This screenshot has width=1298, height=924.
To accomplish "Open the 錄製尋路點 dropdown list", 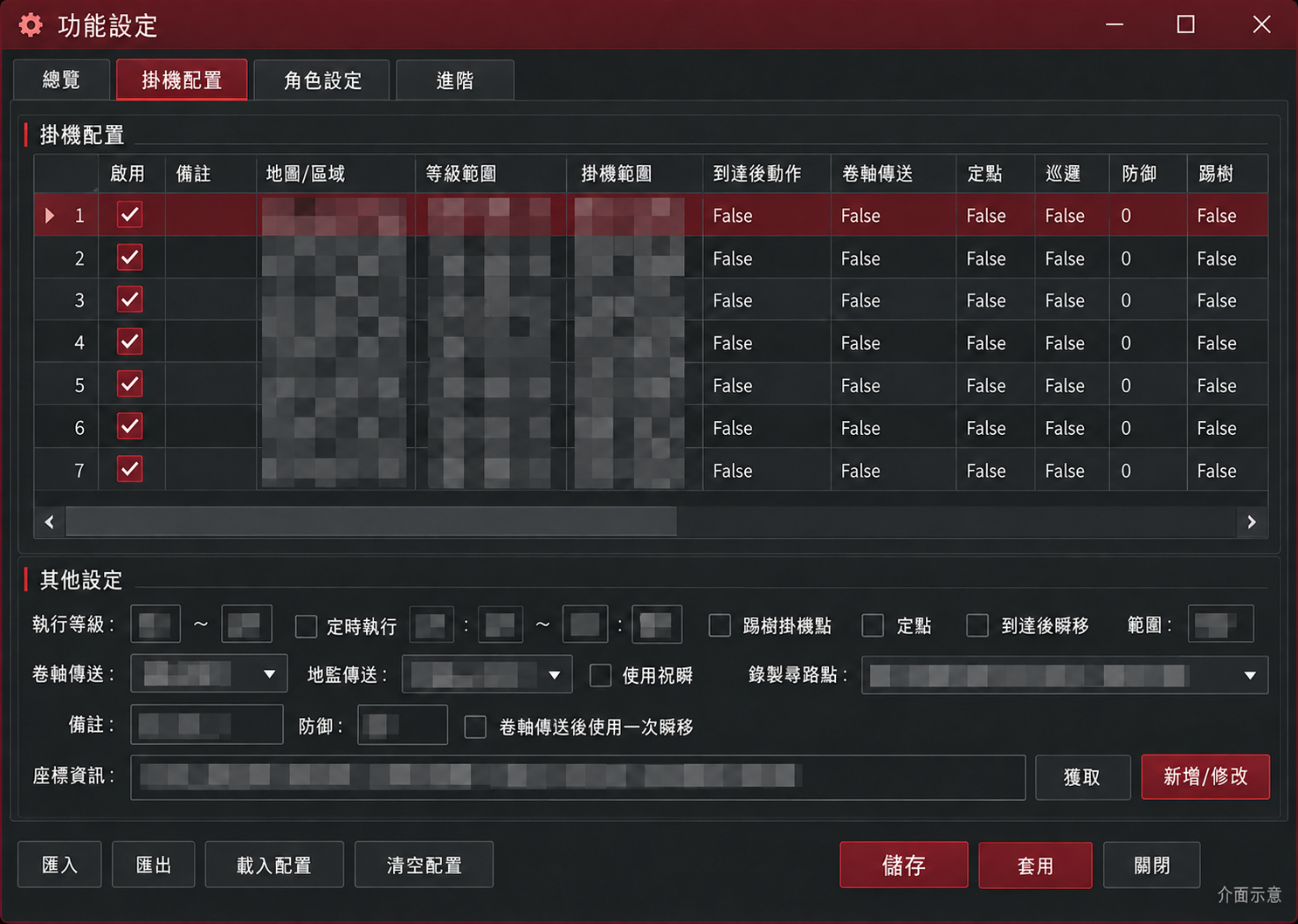I will [1065, 675].
